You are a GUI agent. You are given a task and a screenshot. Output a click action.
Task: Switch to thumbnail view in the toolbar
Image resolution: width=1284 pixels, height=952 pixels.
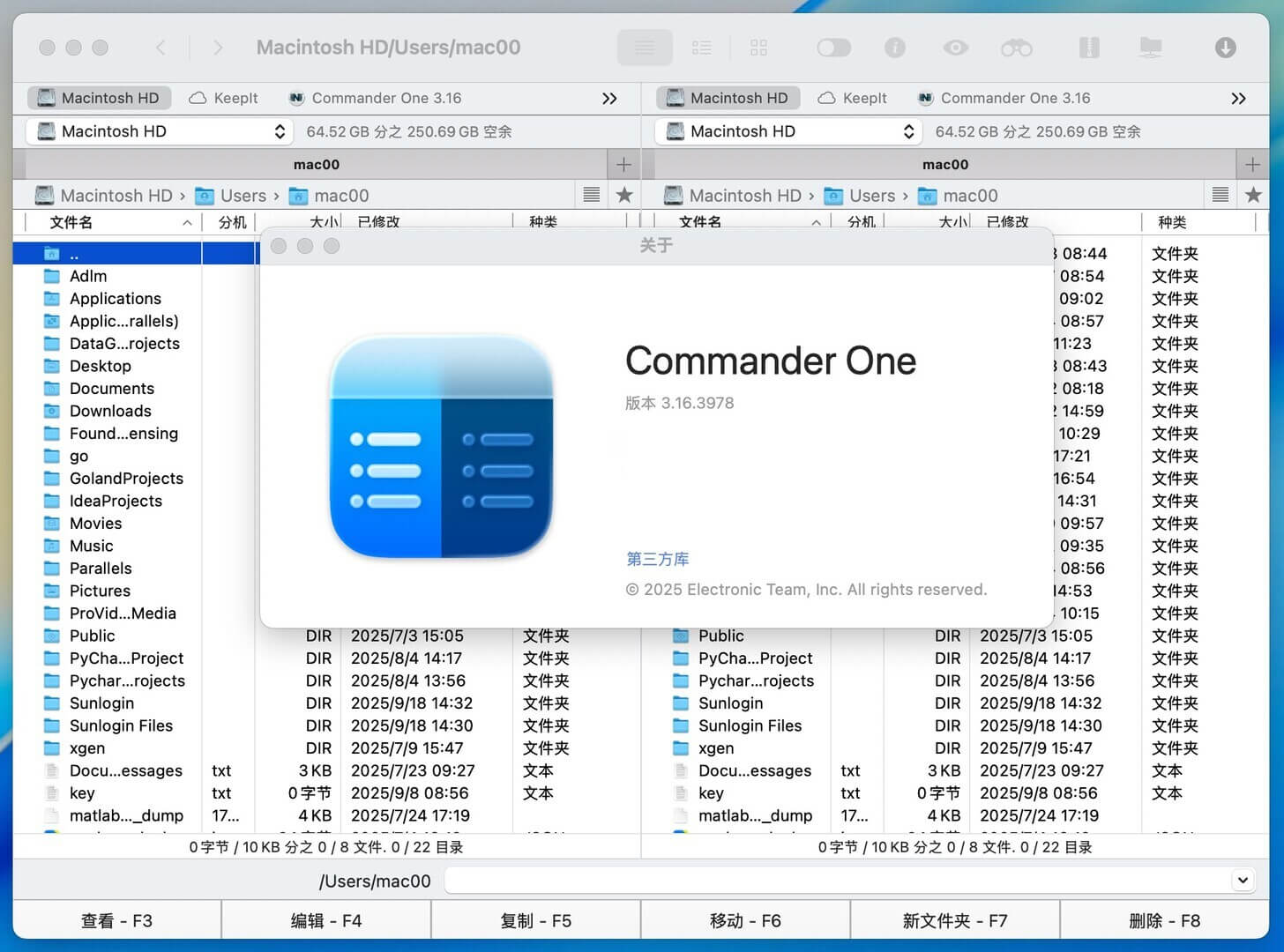(758, 48)
